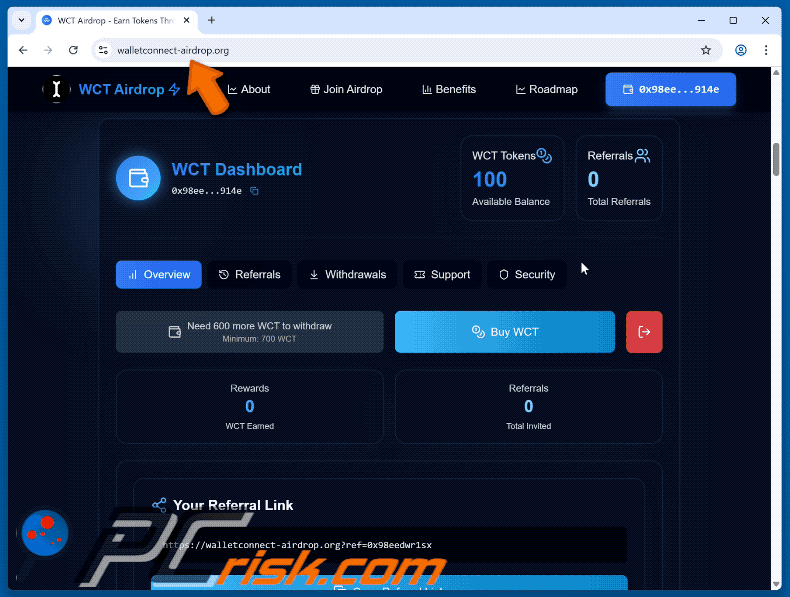Open the Roadmap nav link
790x597 pixels.
coord(547,89)
